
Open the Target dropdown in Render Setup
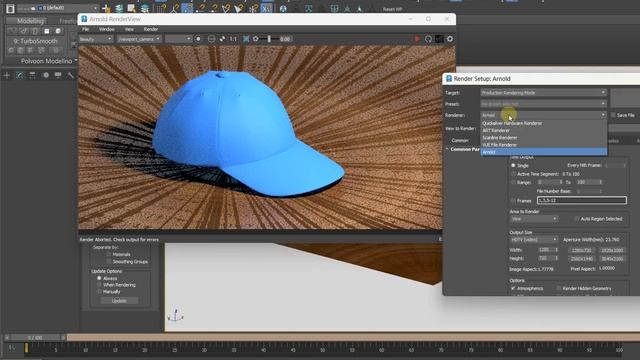tap(543, 93)
